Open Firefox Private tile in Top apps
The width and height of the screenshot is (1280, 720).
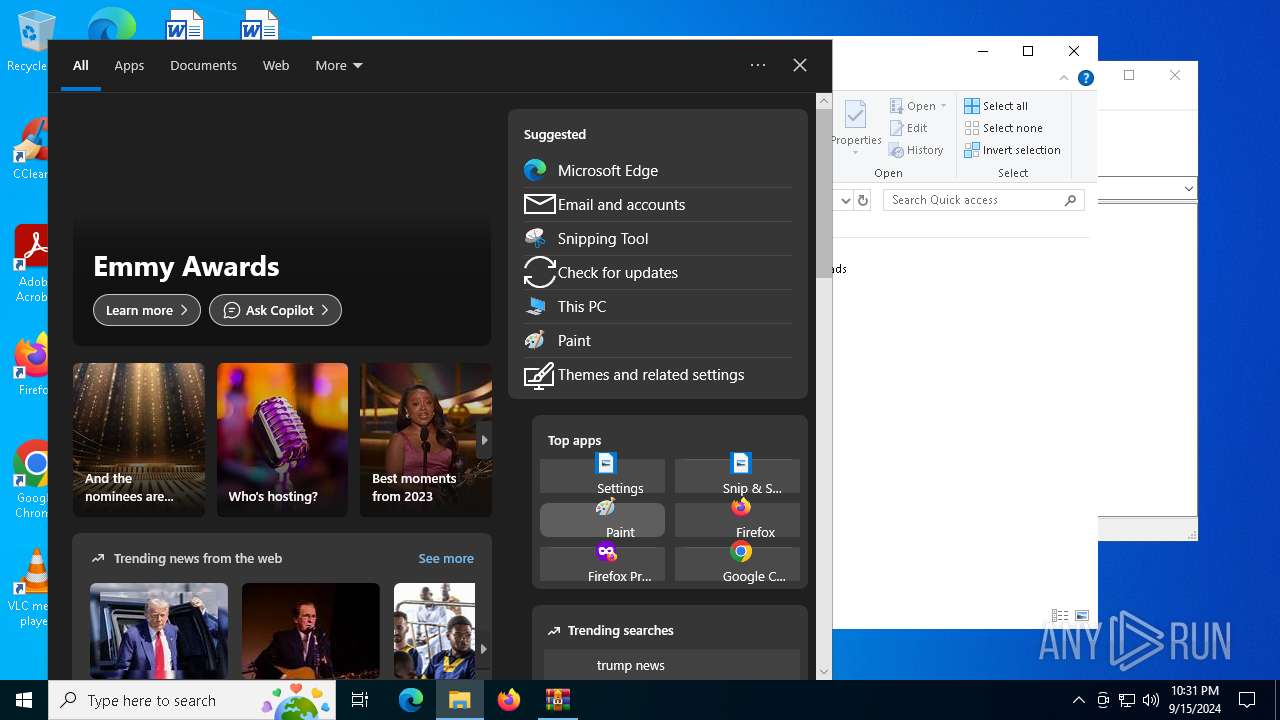[602, 564]
